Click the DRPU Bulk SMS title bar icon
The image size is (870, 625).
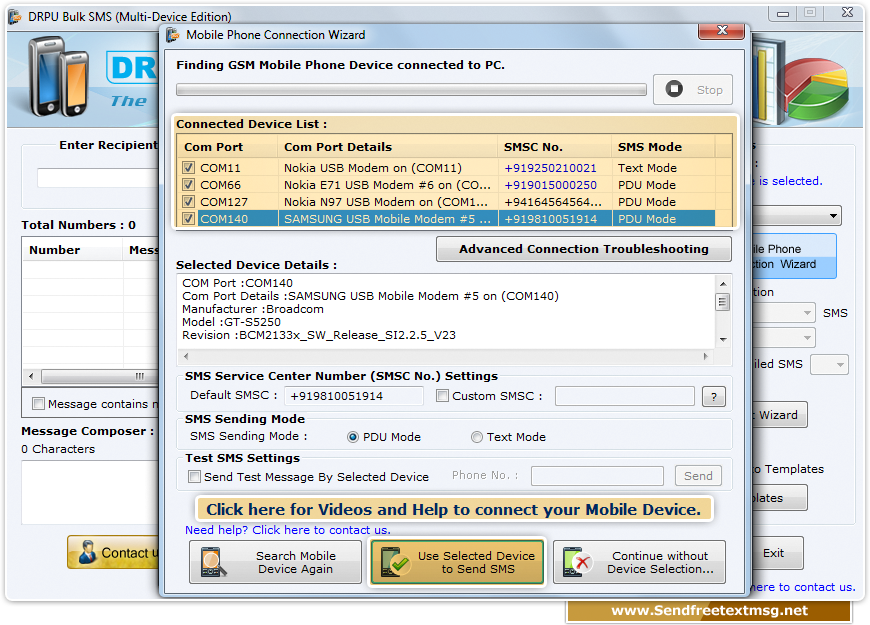[15, 16]
